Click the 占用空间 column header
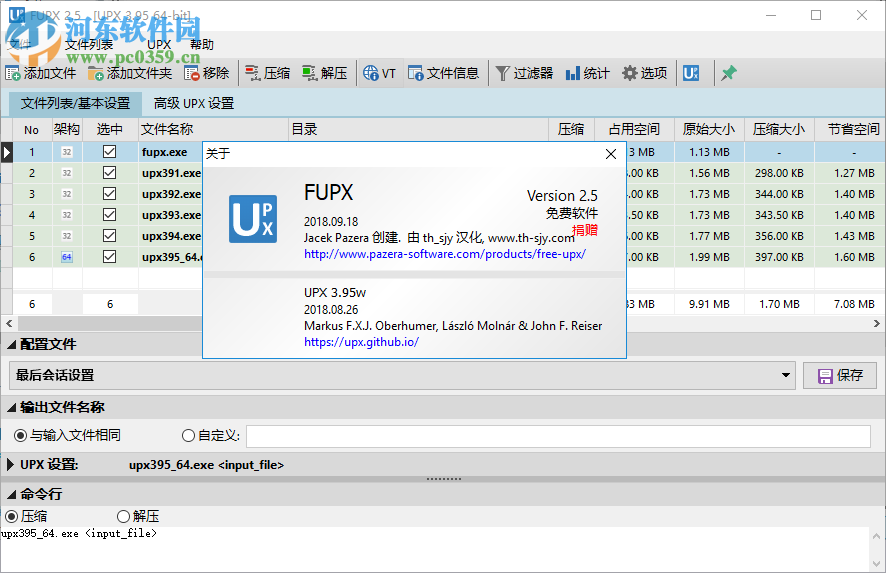The image size is (886, 573). 635,129
